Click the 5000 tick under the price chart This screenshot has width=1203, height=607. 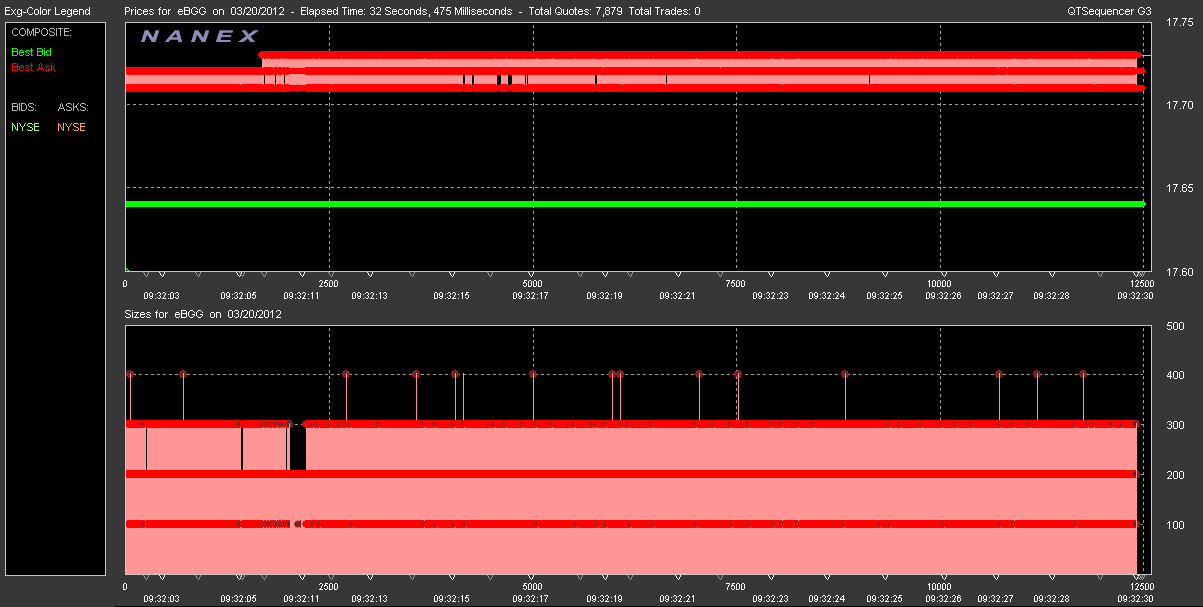(532, 284)
